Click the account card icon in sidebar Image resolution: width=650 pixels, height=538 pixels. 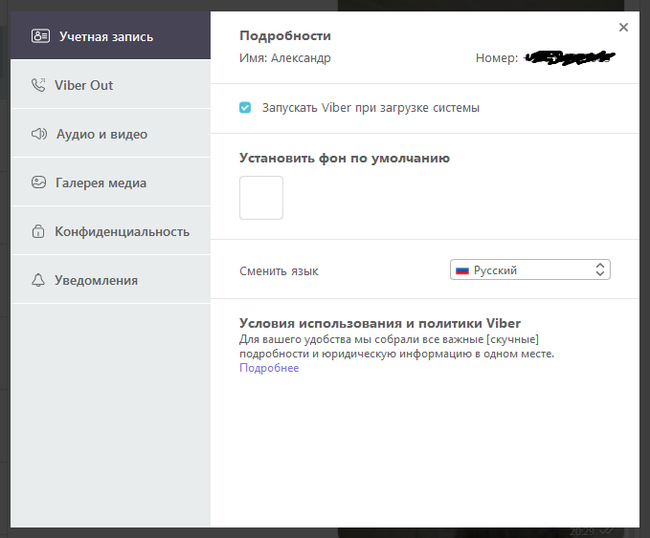pos(39,37)
